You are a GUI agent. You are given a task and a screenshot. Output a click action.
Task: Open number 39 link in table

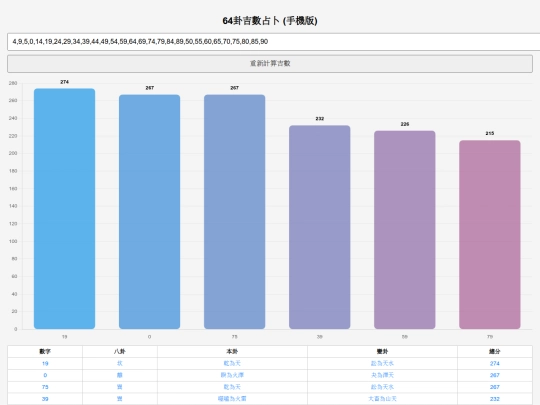(x=45, y=399)
